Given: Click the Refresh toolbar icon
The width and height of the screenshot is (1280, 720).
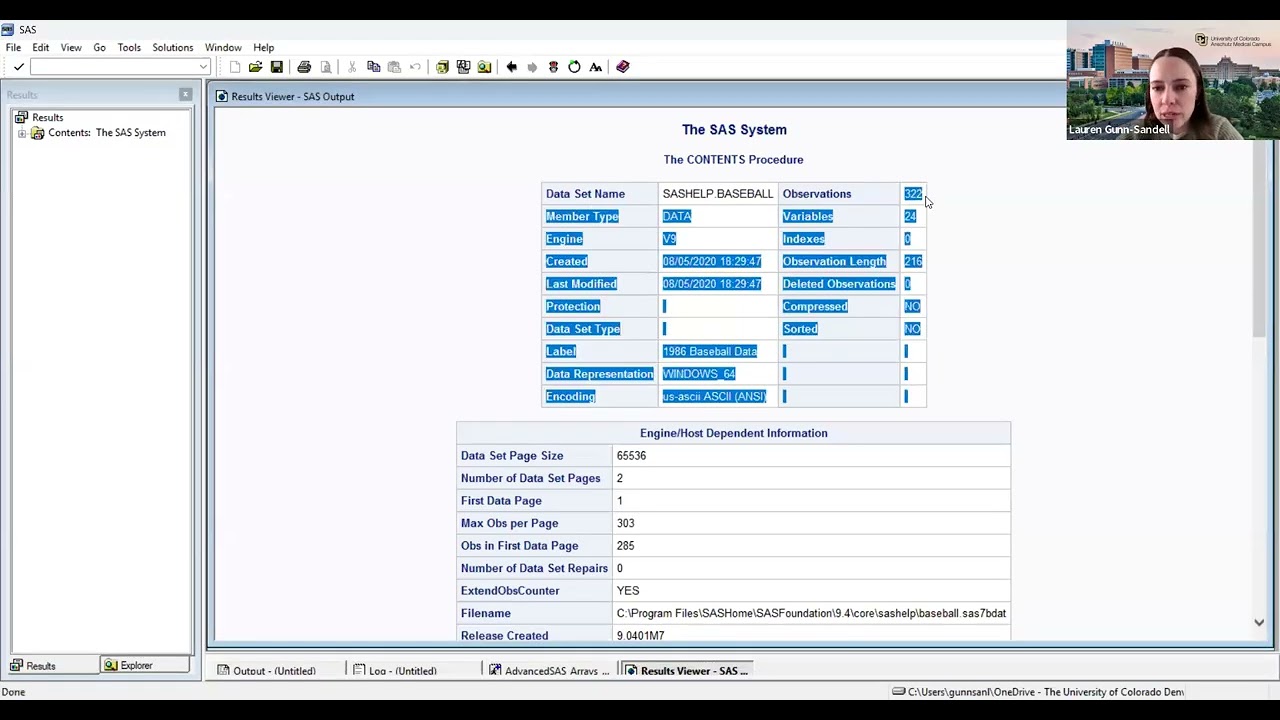Looking at the screenshot, I should point(574,67).
